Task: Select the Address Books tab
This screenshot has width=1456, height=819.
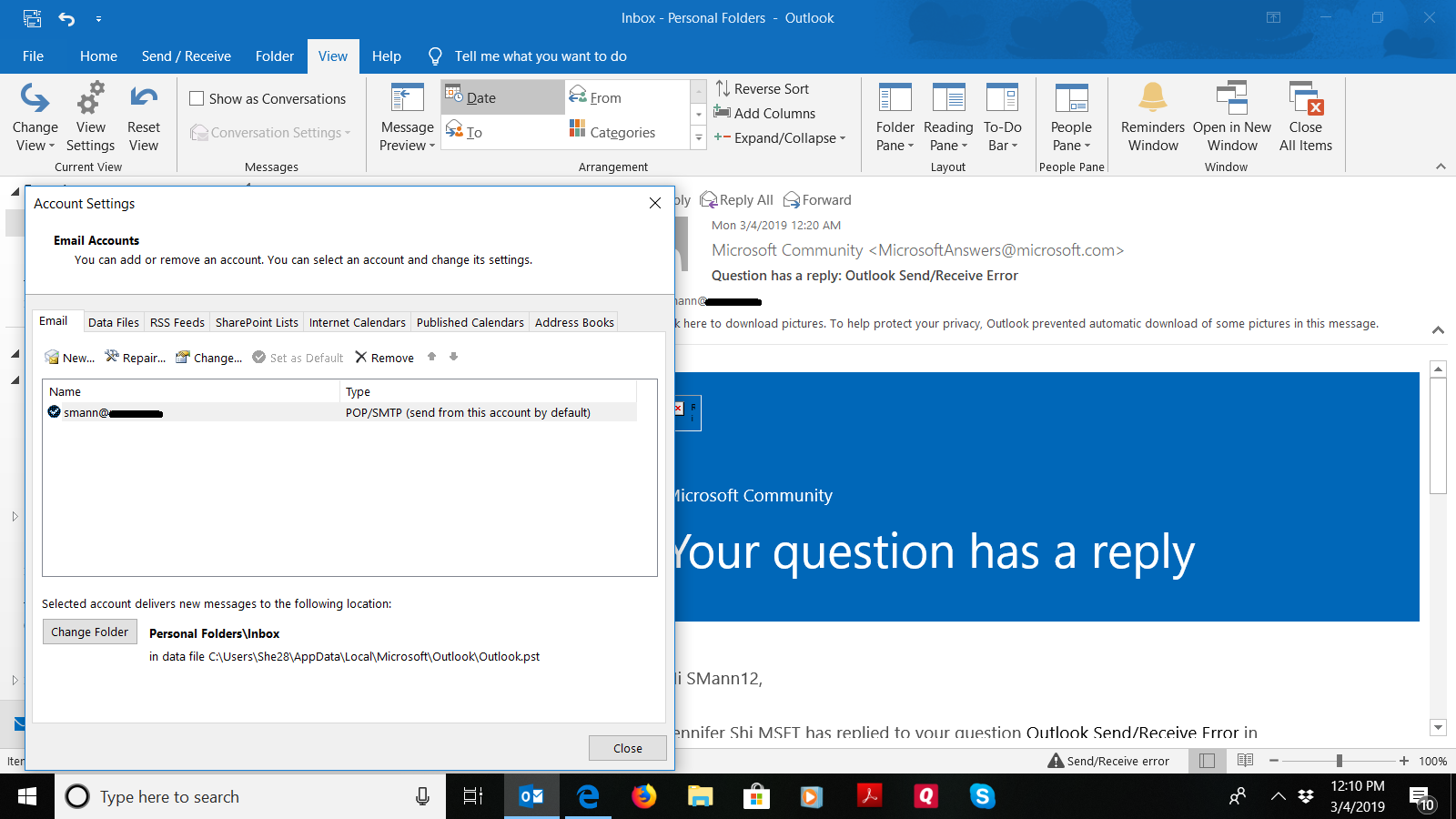Action: point(574,322)
